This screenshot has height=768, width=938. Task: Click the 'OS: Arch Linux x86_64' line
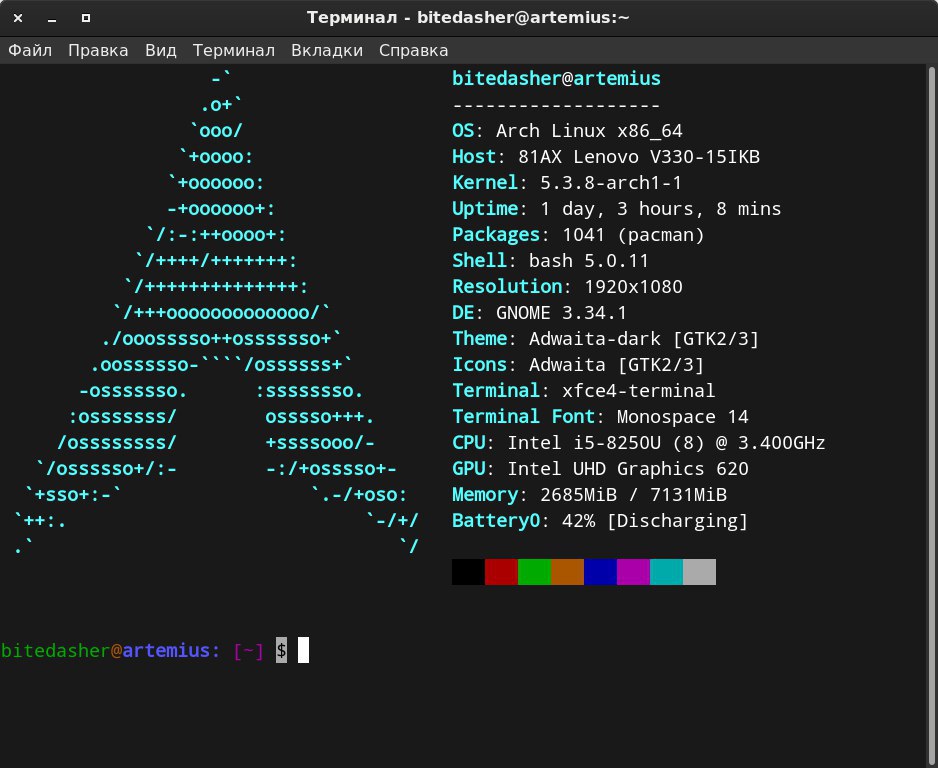click(567, 130)
